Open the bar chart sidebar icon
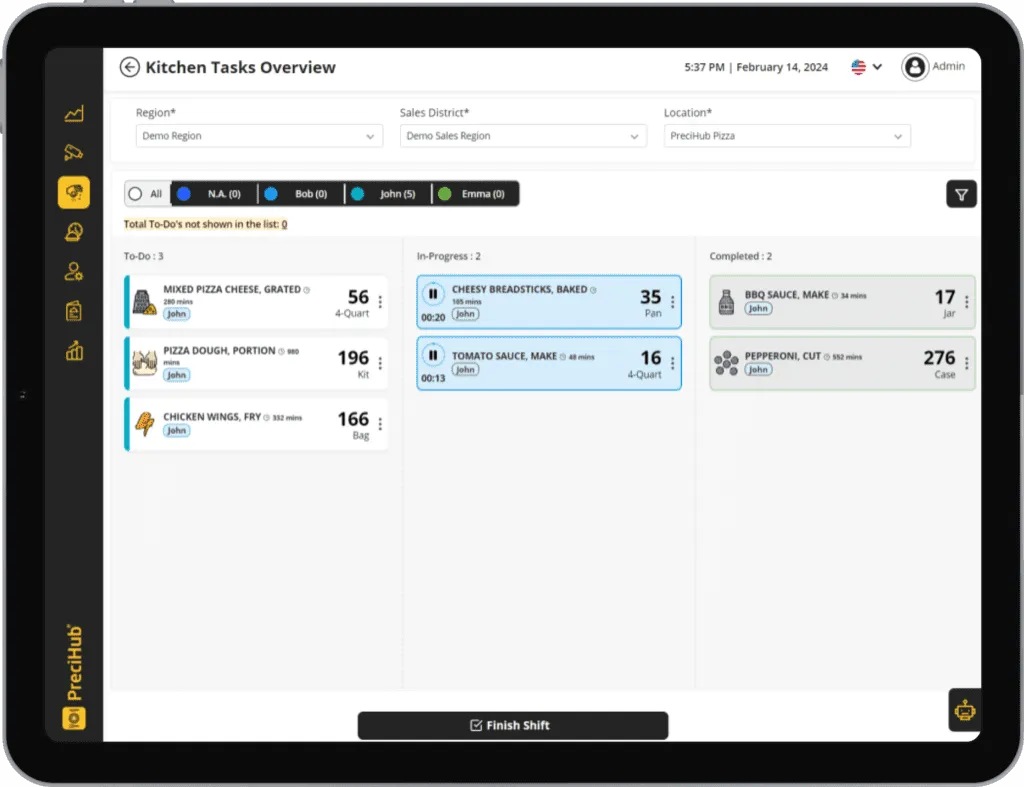Screen dimensions: 1024x787 (x=74, y=351)
